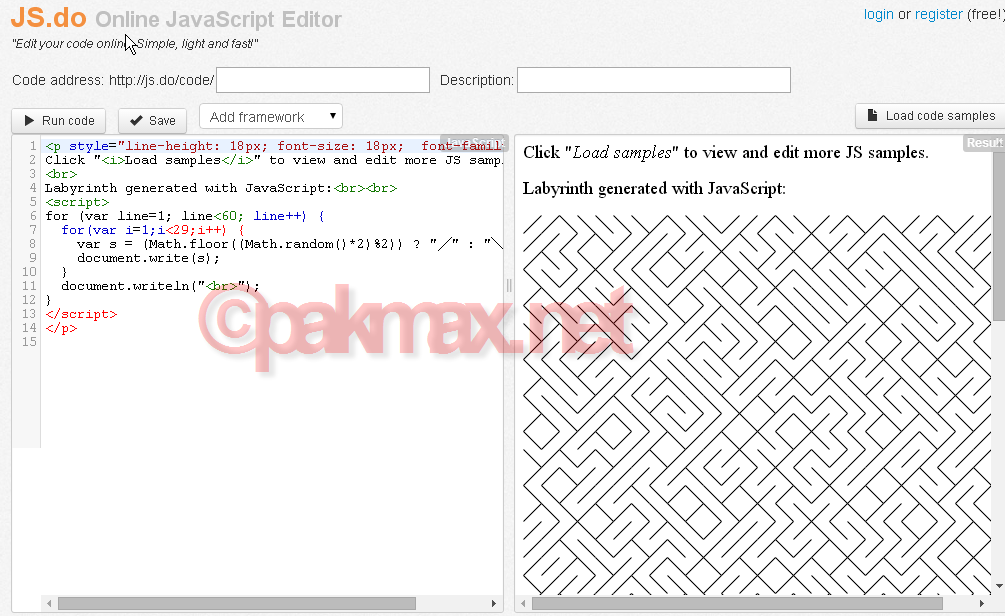Click down arrow of result vertical scrollbar

(999, 586)
